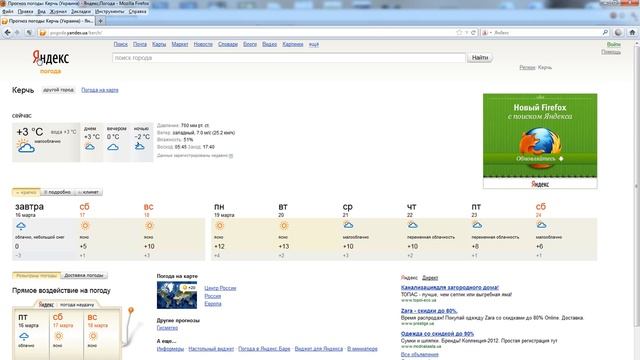The image size is (640, 360).
Task: Click the Firefox forward arrow
Action: (x=18, y=33)
